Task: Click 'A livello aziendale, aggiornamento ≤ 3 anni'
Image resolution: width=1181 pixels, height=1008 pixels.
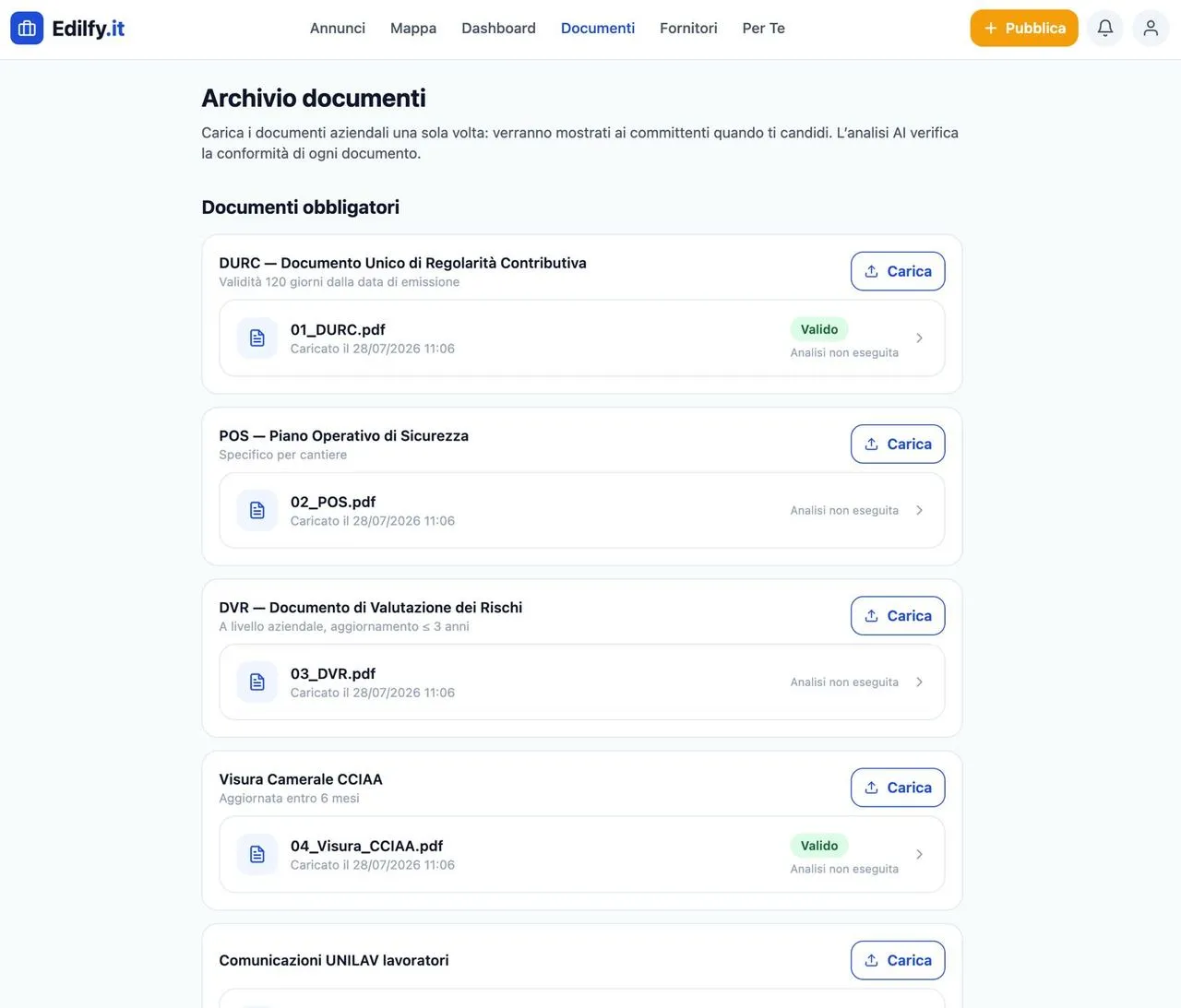Action: tap(344, 626)
